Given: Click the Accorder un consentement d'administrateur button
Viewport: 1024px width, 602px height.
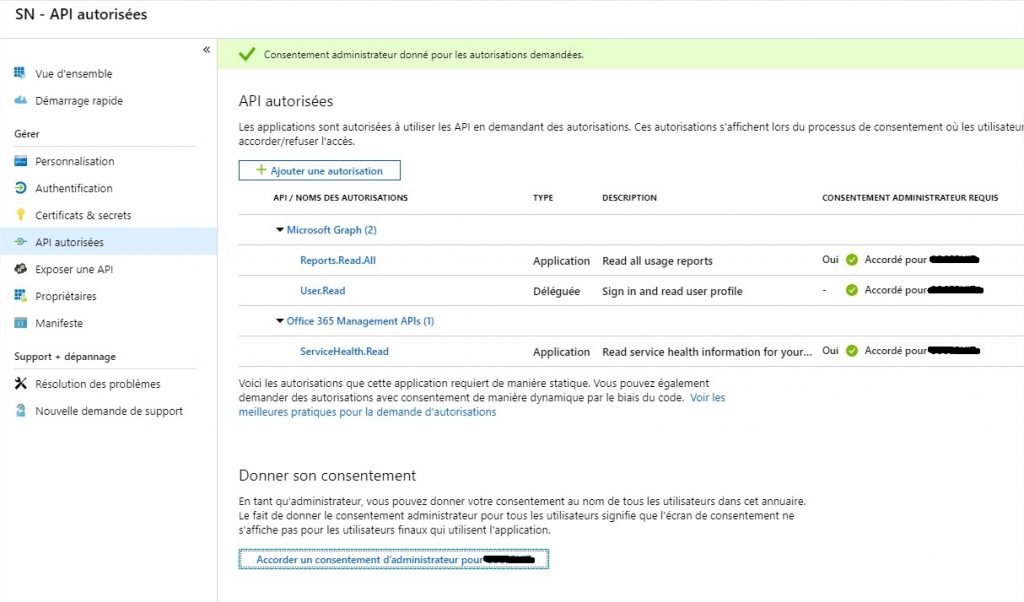Looking at the screenshot, I should click(x=394, y=559).
